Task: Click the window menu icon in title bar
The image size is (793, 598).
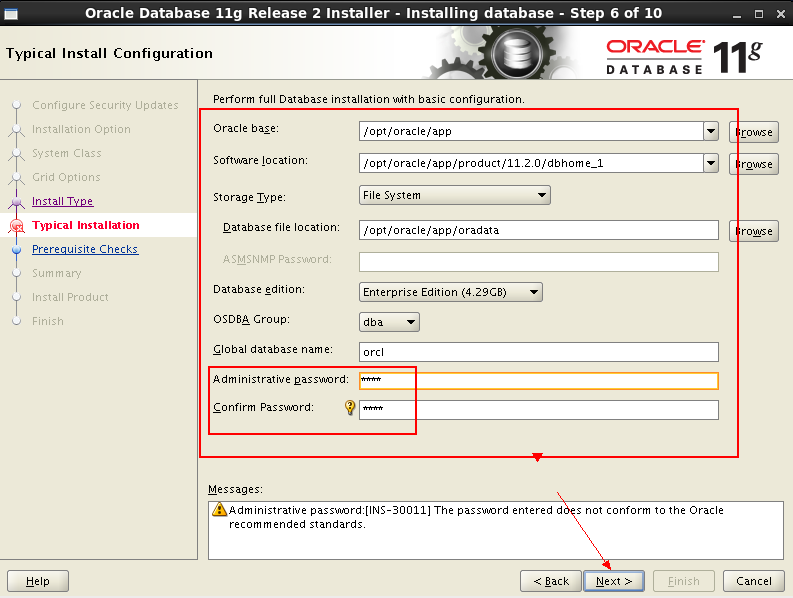Action: coord(11,14)
